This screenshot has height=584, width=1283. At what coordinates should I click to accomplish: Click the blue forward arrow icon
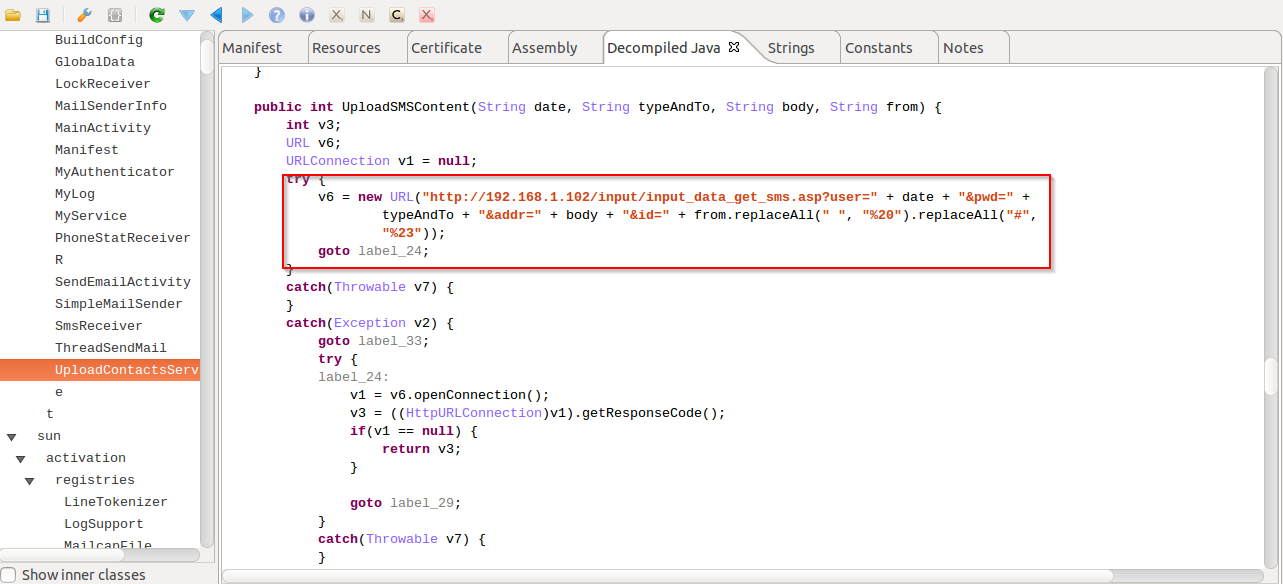pyautogui.click(x=247, y=15)
